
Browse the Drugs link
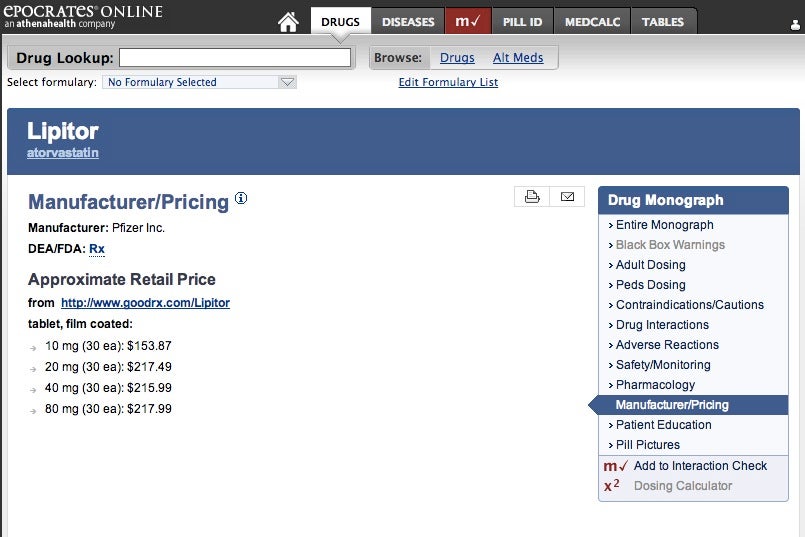[x=457, y=57]
